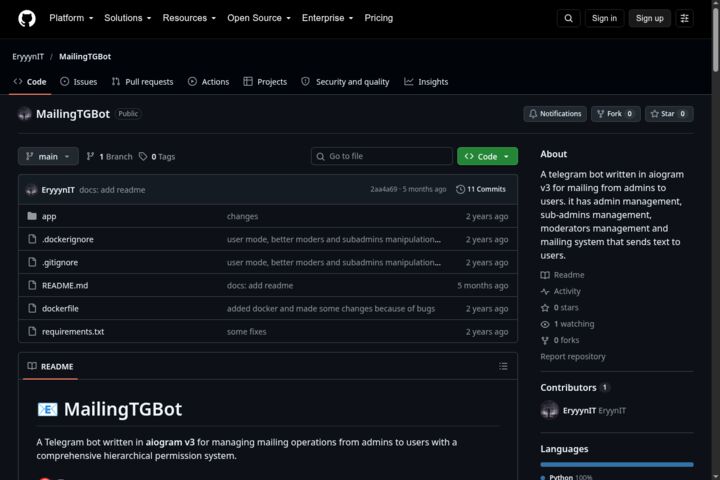
Task: Open the search magnifier icon in header
Action: click(x=568, y=18)
